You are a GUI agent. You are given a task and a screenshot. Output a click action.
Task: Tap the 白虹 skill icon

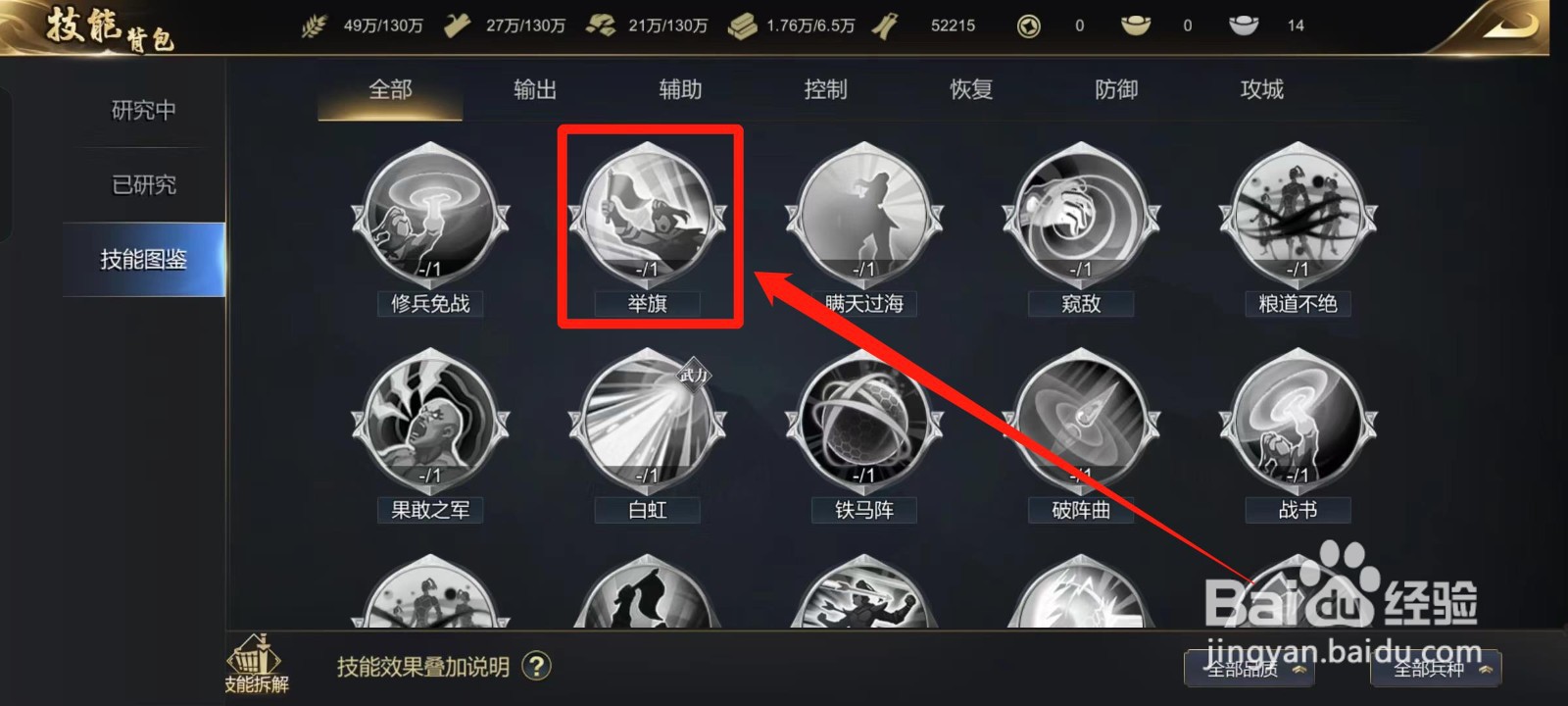point(647,423)
